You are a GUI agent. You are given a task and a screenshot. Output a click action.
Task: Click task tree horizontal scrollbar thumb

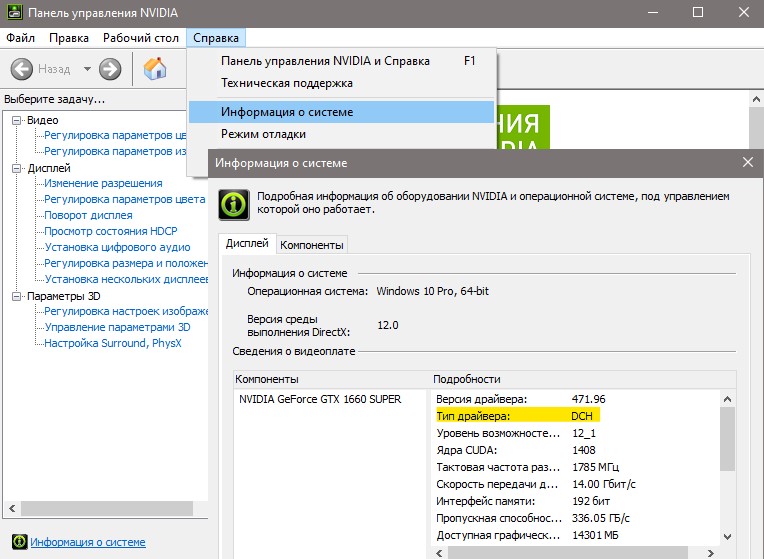(106, 508)
